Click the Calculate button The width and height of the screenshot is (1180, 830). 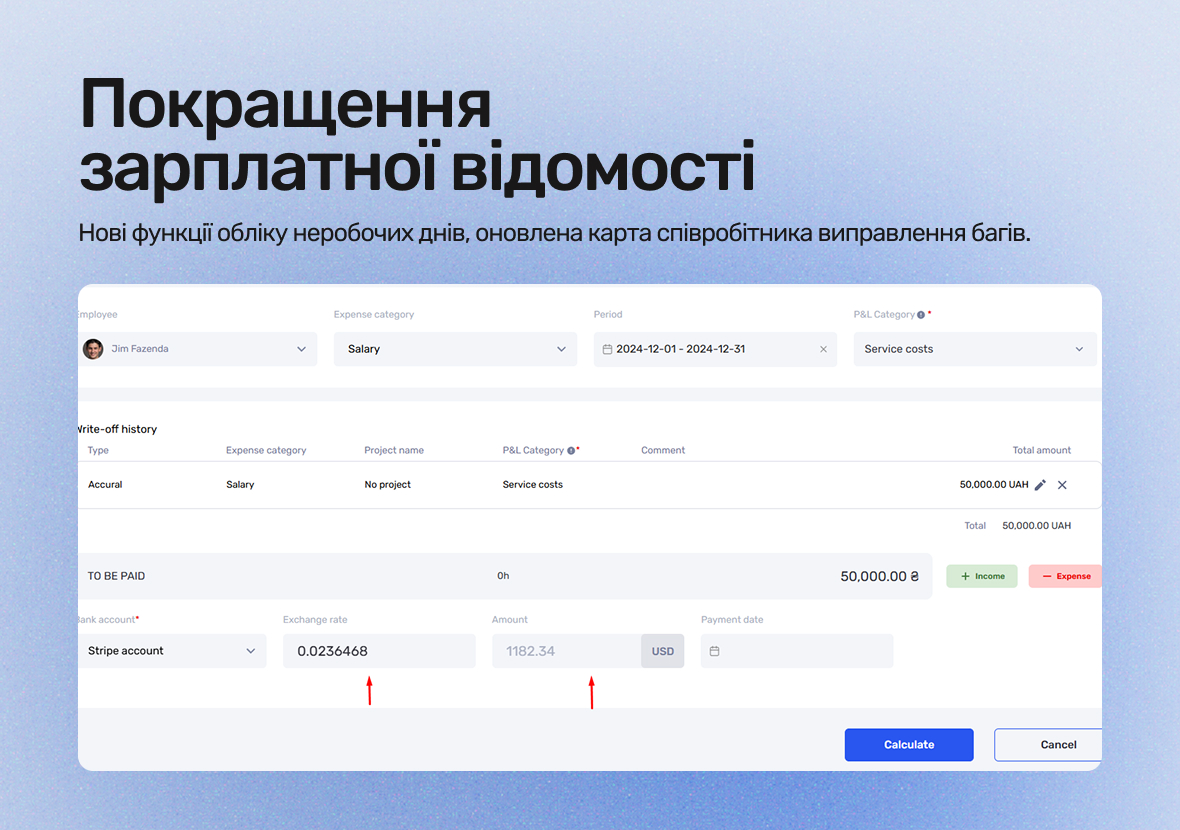909,745
